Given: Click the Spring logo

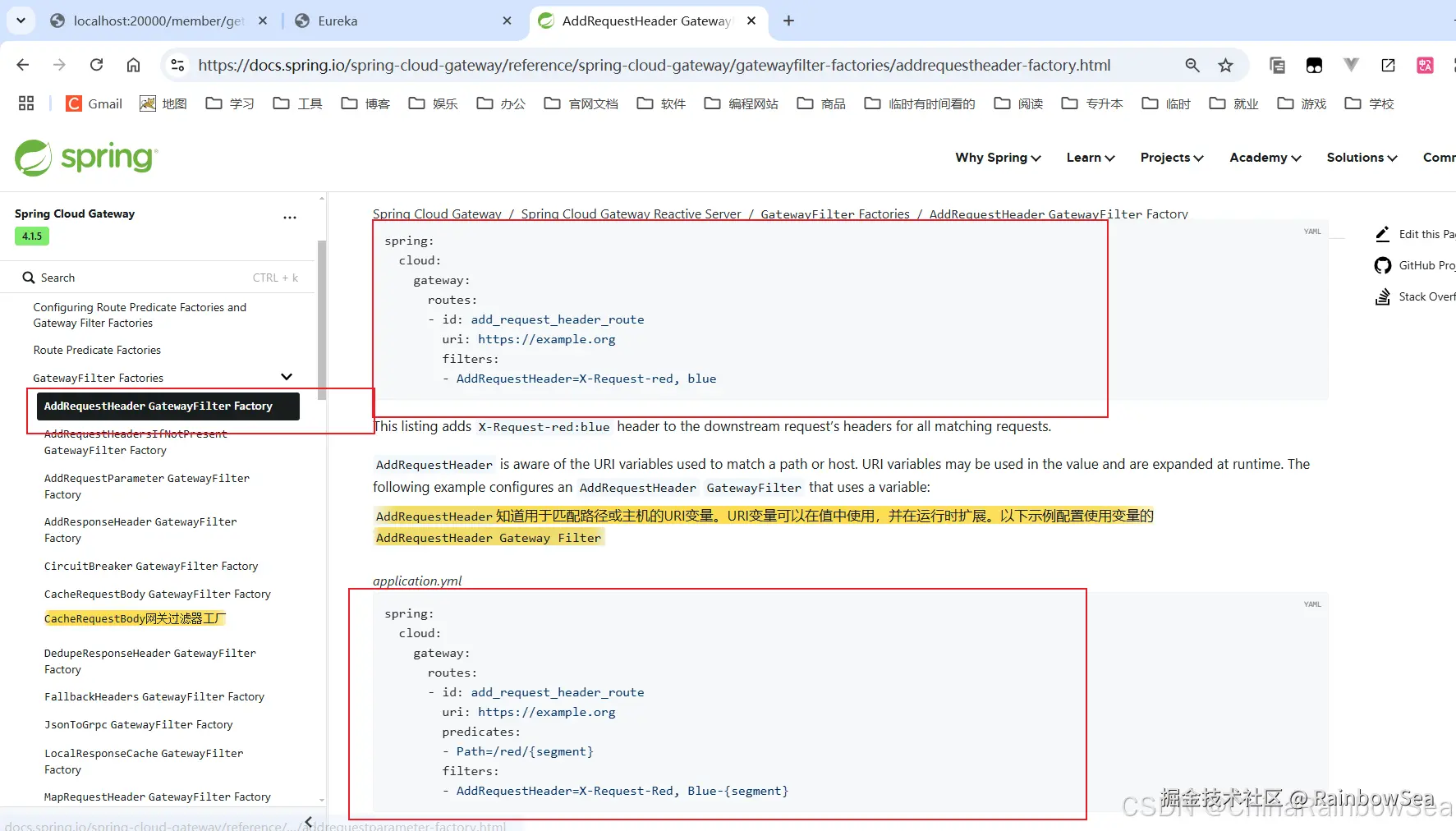Looking at the screenshot, I should [86, 158].
